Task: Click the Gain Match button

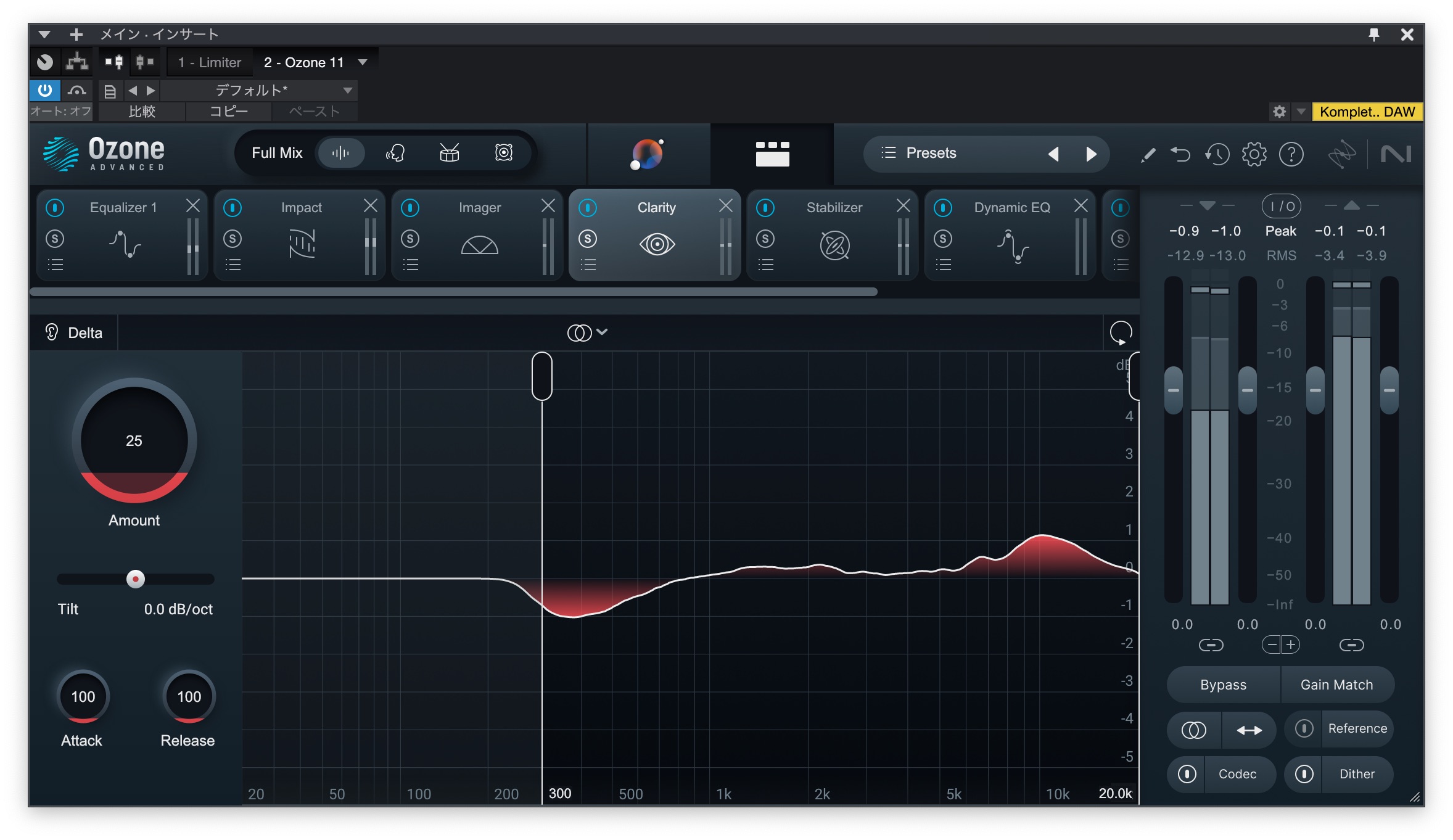Action: pyautogui.click(x=1336, y=685)
